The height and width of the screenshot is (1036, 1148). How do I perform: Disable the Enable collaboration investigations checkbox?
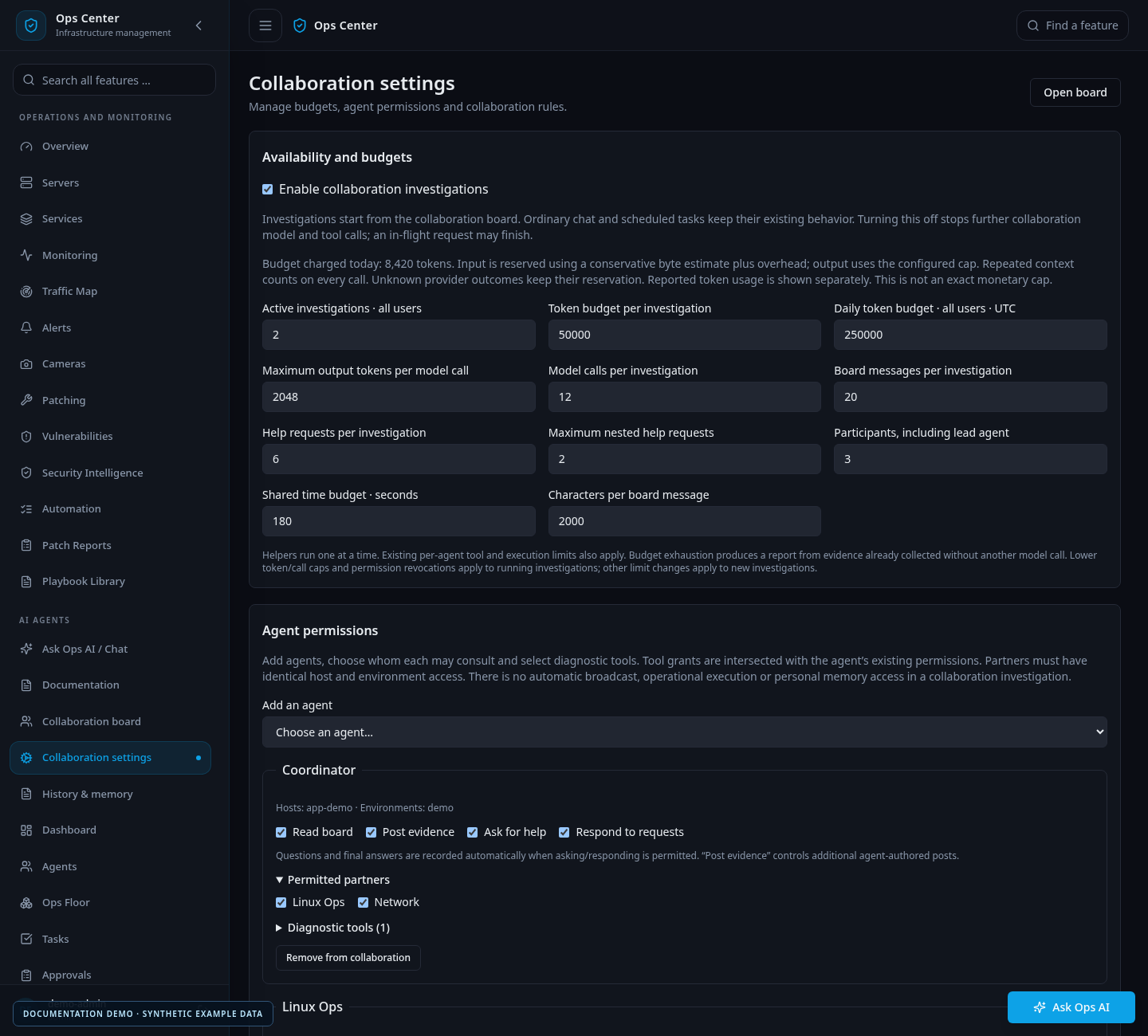268,190
